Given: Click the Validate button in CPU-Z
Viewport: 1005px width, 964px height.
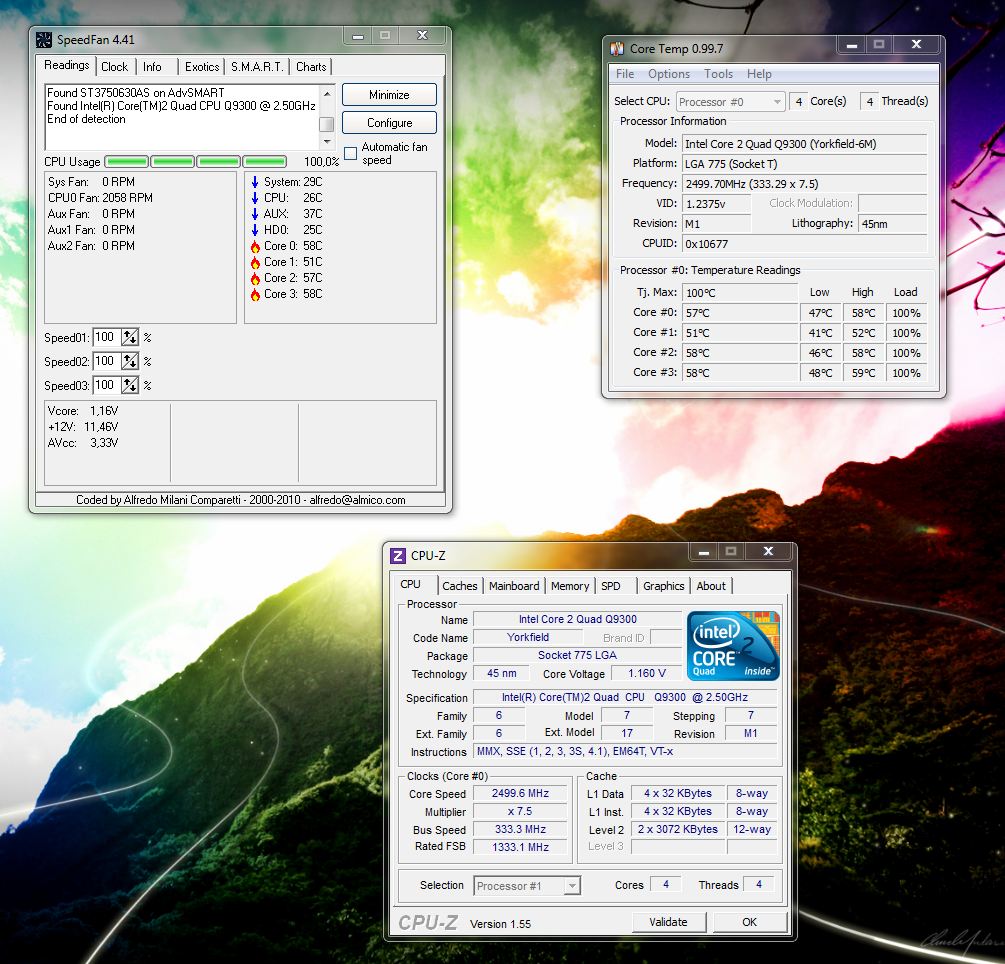Looking at the screenshot, I should [669, 922].
